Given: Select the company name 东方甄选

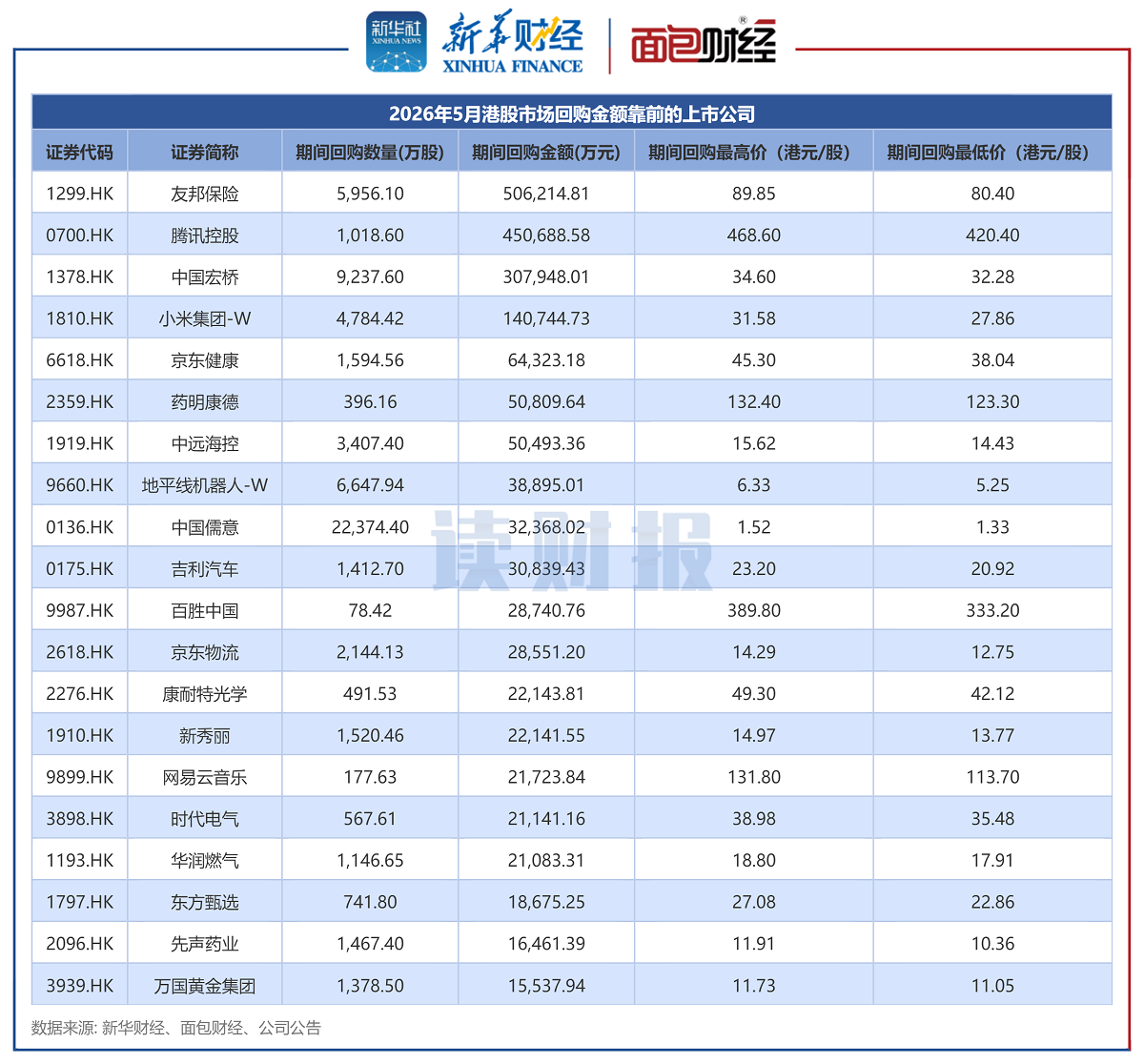Looking at the screenshot, I should (x=205, y=903).
